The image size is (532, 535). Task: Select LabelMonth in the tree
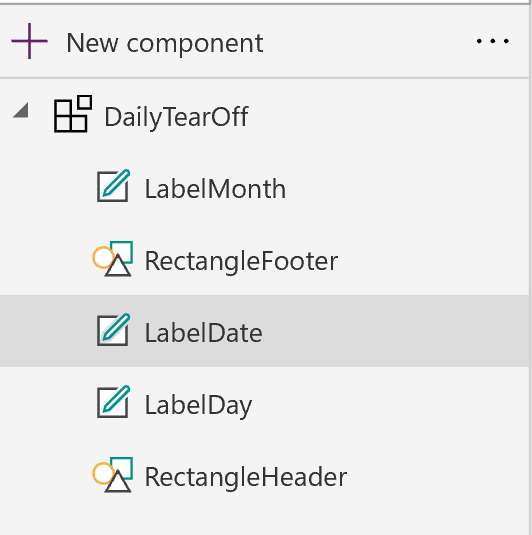click(215, 189)
